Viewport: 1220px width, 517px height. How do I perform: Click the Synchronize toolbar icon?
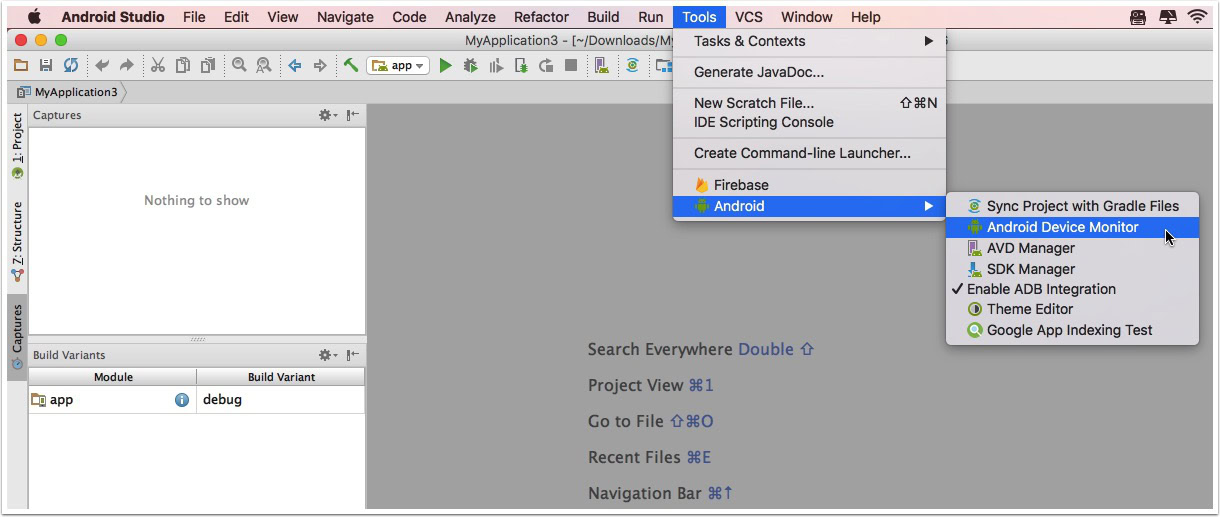(71, 65)
